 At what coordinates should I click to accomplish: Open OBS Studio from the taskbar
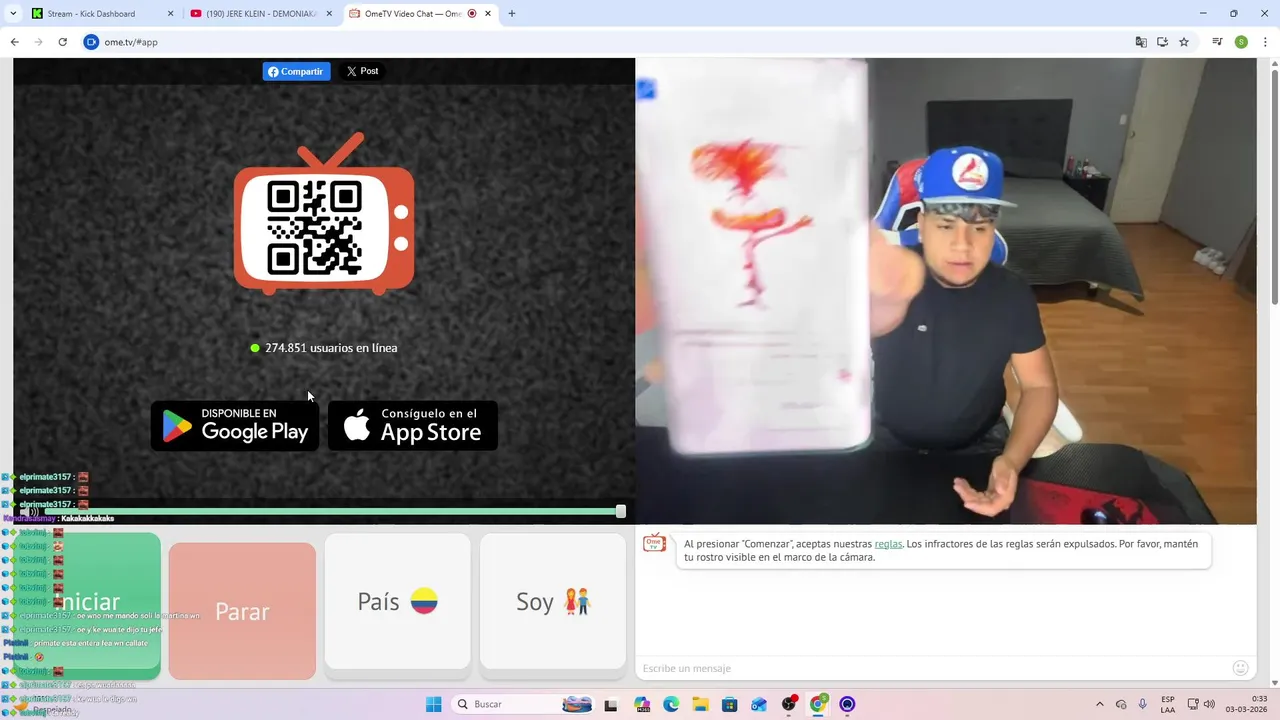pos(789,704)
